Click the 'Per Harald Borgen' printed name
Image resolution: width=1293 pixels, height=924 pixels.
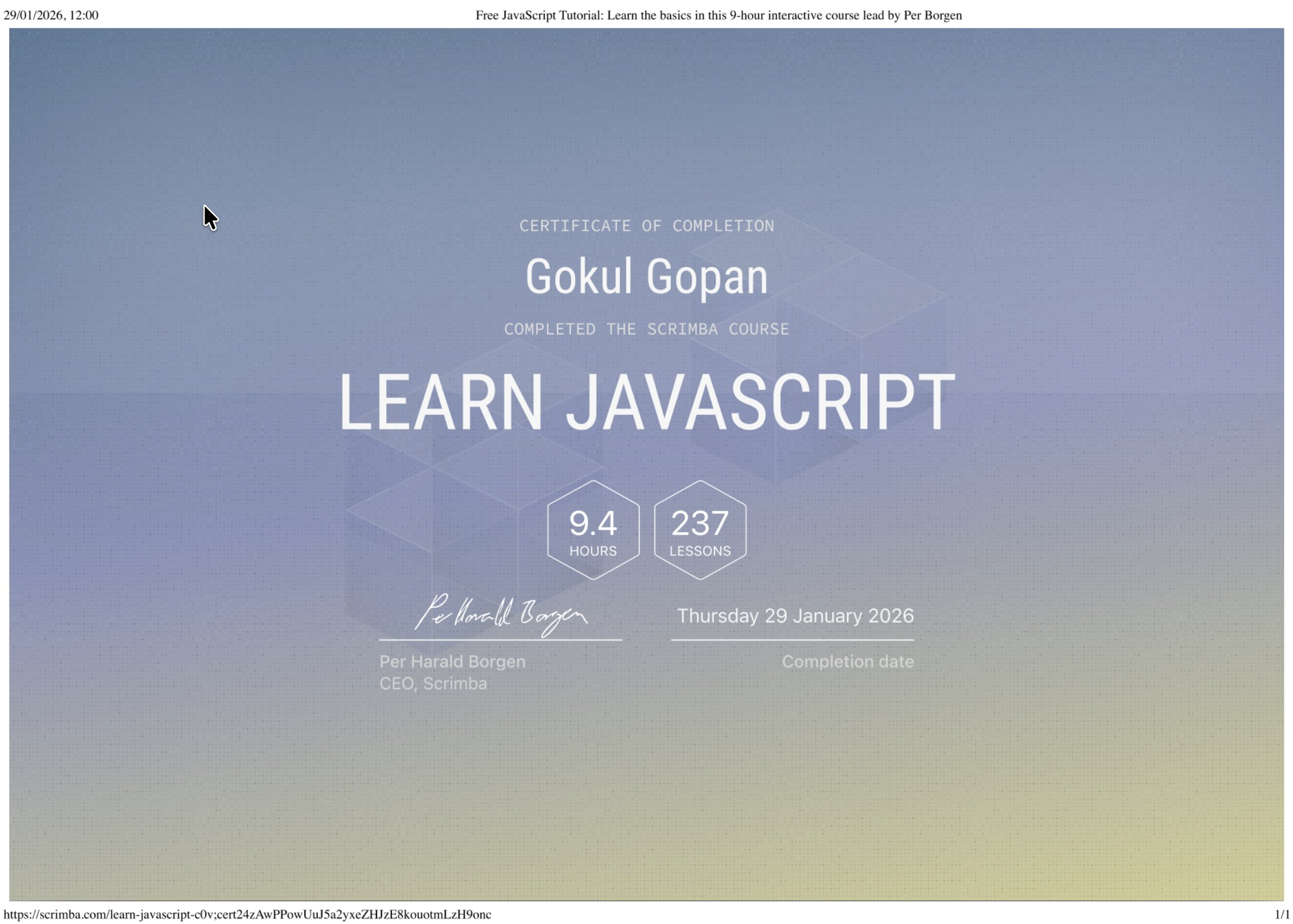(x=453, y=662)
